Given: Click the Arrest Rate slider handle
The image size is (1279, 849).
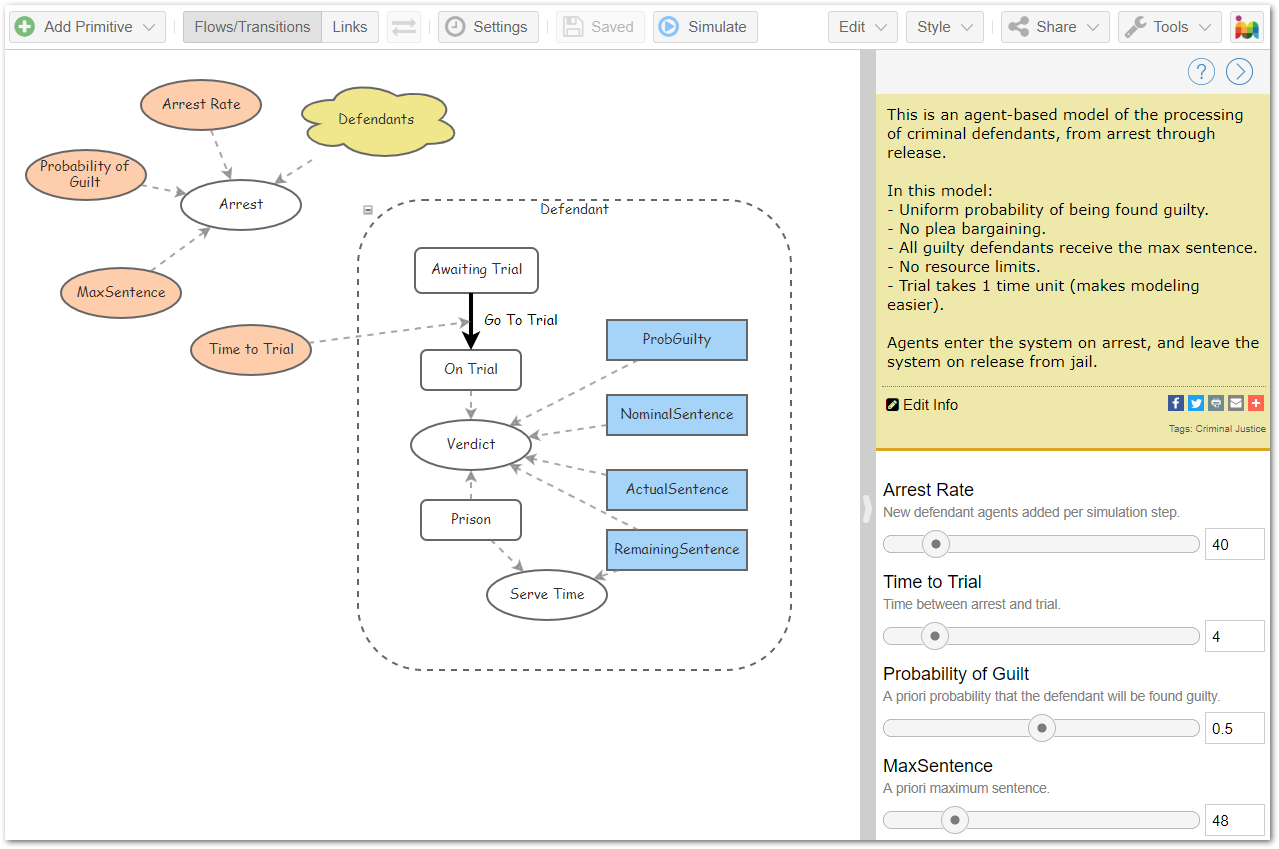Looking at the screenshot, I should pyautogui.click(x=936, y=544).
